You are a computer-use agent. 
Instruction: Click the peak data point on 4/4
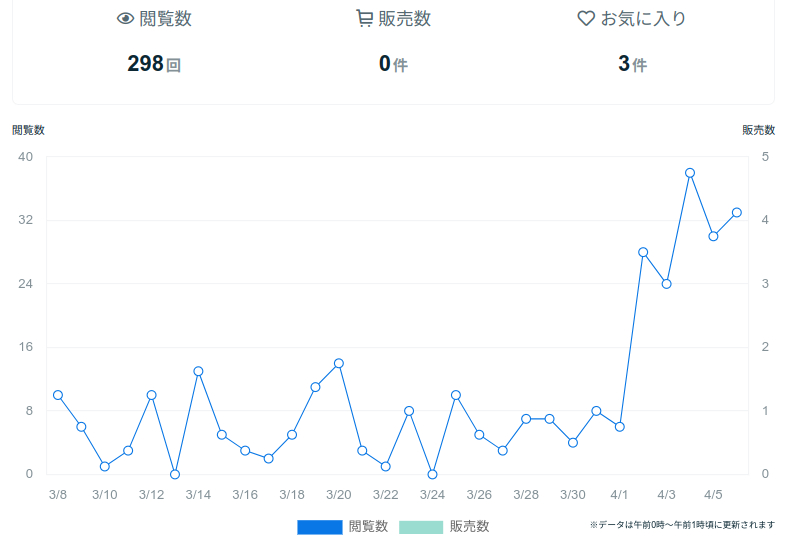pyautogui.click(x=690, y=173)
